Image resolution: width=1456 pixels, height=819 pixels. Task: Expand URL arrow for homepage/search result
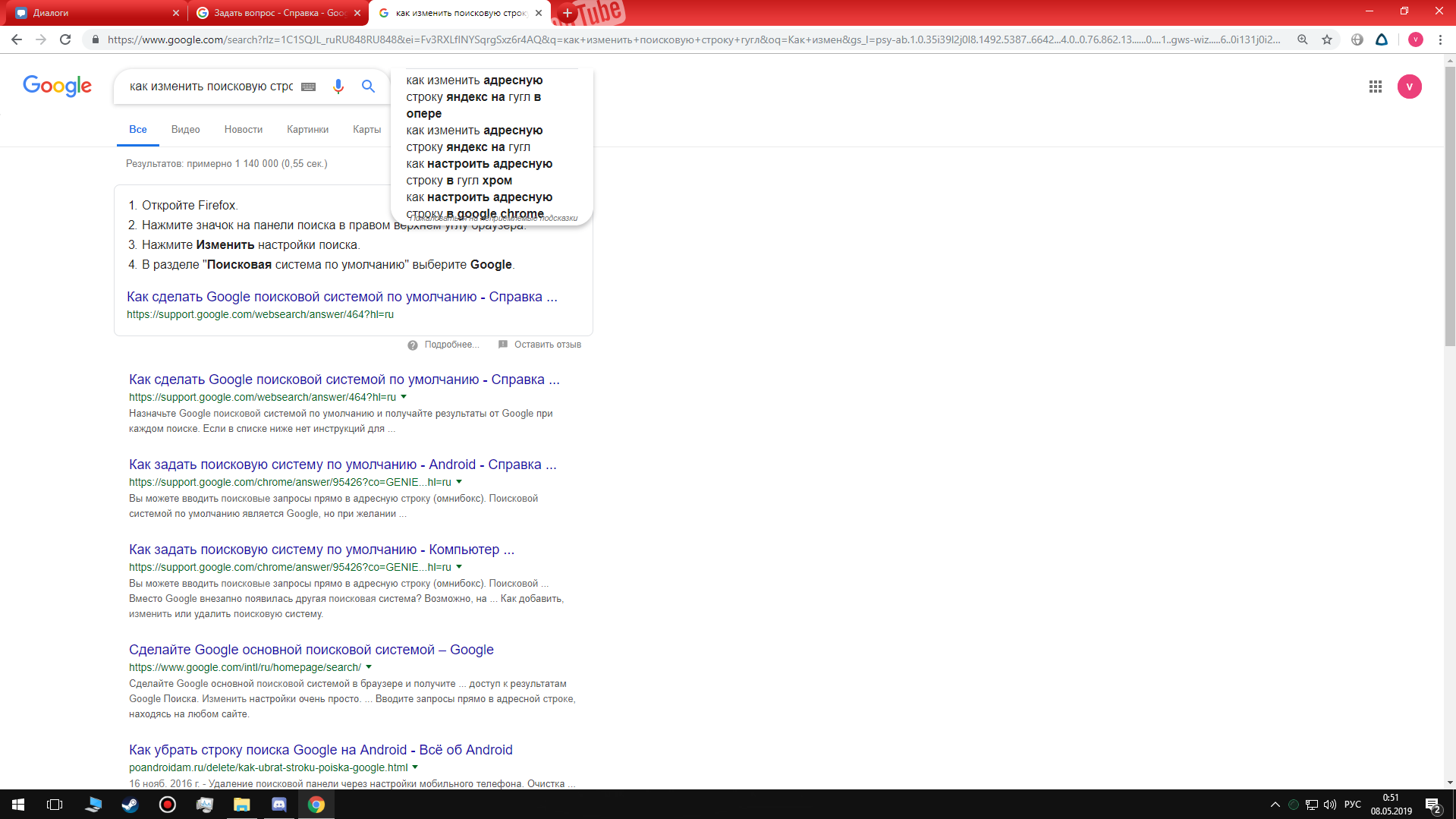point(369,667)
